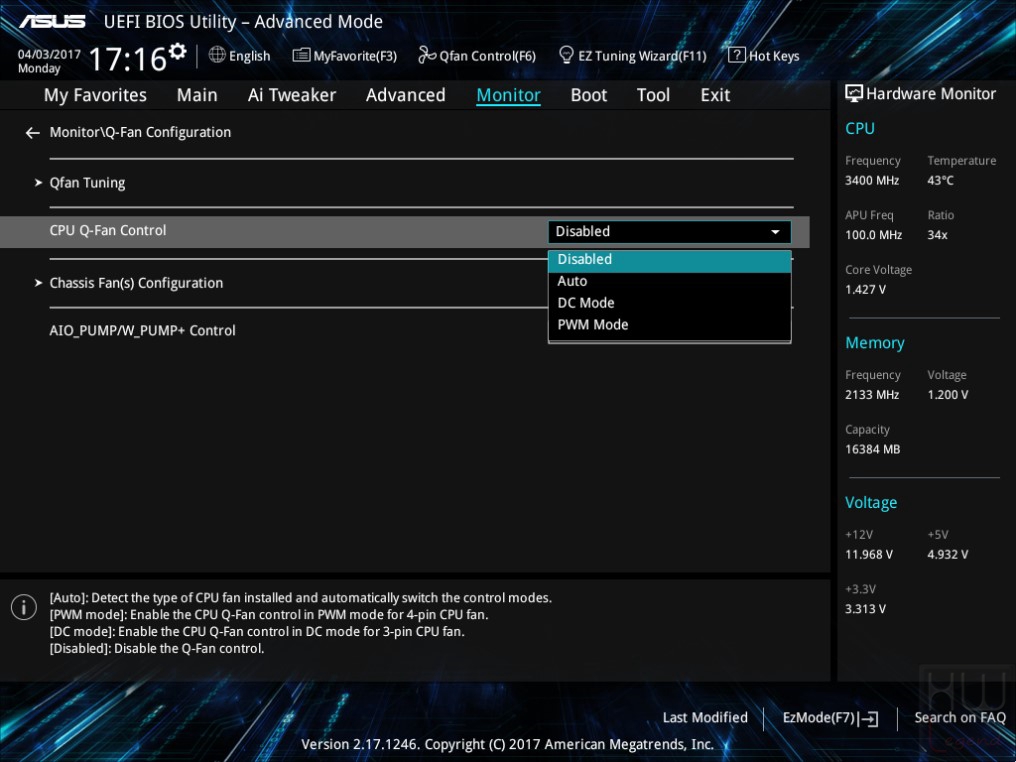Click the Version 2.17.1246 copyright line
The image size is (1016, 762).
point(507,745)
